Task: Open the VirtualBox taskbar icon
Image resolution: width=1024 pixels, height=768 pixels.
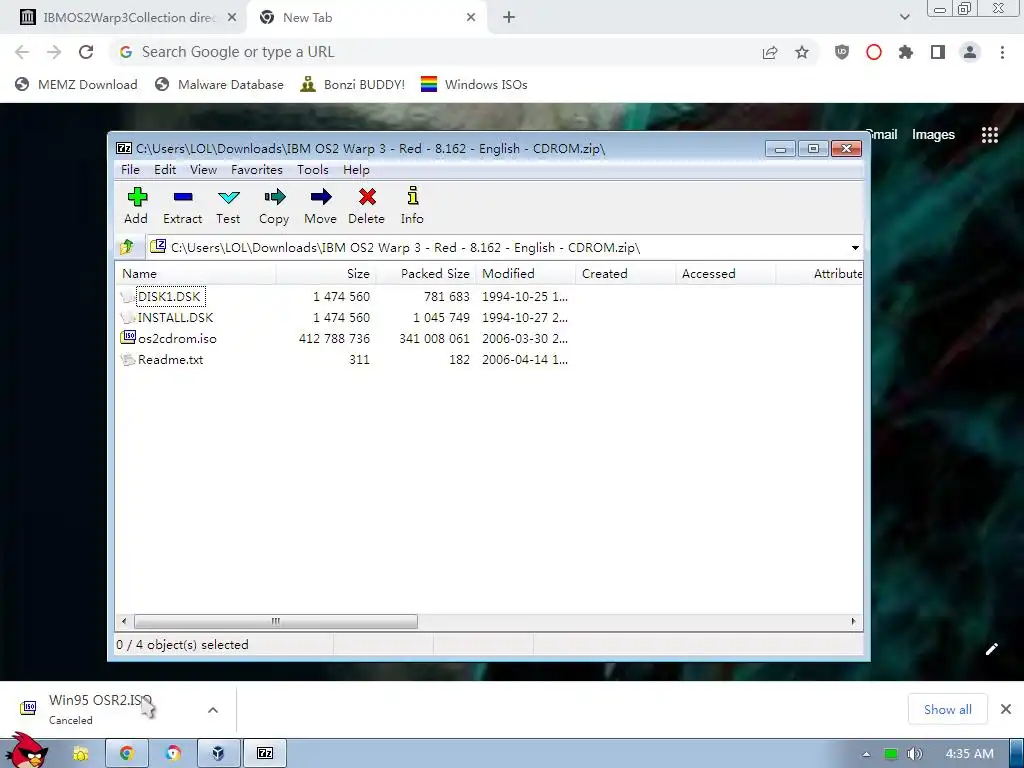Action: pyautogui.click(x=218, y=753)
